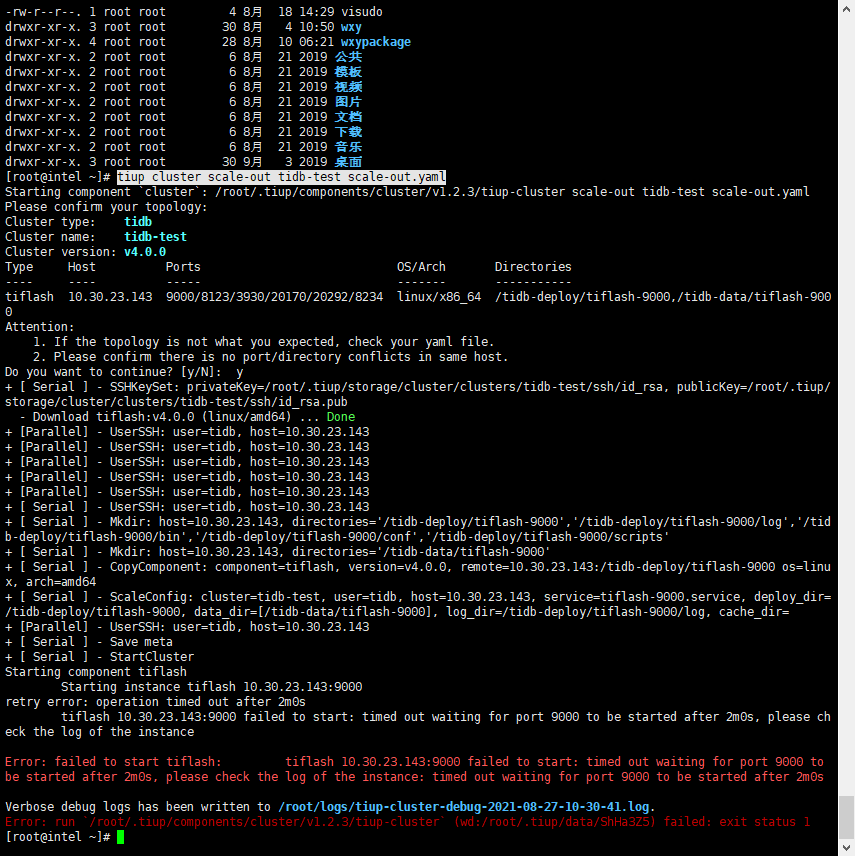The image size is (855, 856).
Task: Click host 10.30.23.143 in topology table
Action: [x=110, y=297]
